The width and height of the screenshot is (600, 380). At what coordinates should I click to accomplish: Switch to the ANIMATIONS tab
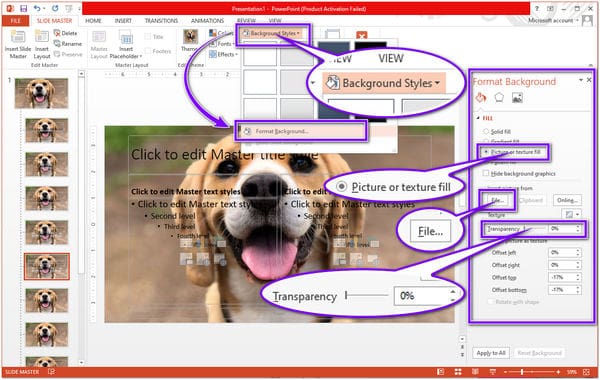coord(207,21)
